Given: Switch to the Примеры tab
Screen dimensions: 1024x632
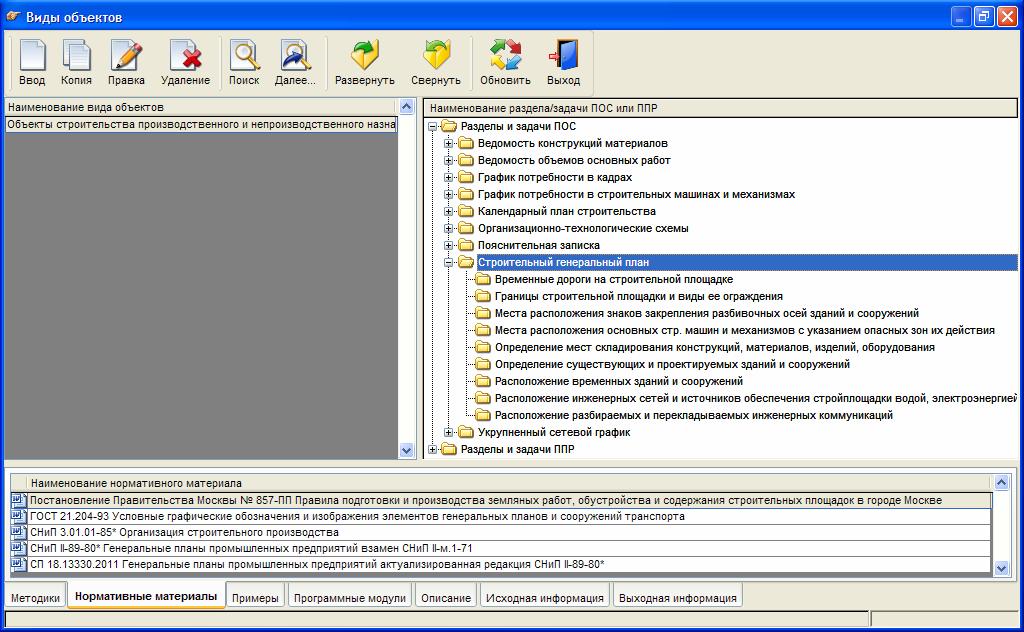Looking at the screenshot, I should tap(255, 598).
